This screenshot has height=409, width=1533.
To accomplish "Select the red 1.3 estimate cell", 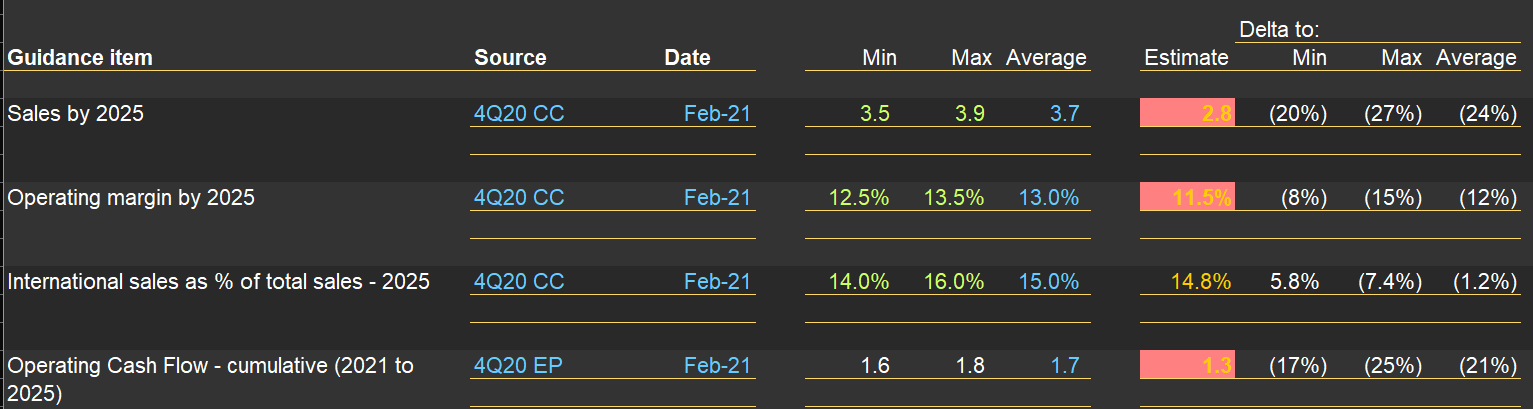I will 1187,366.
